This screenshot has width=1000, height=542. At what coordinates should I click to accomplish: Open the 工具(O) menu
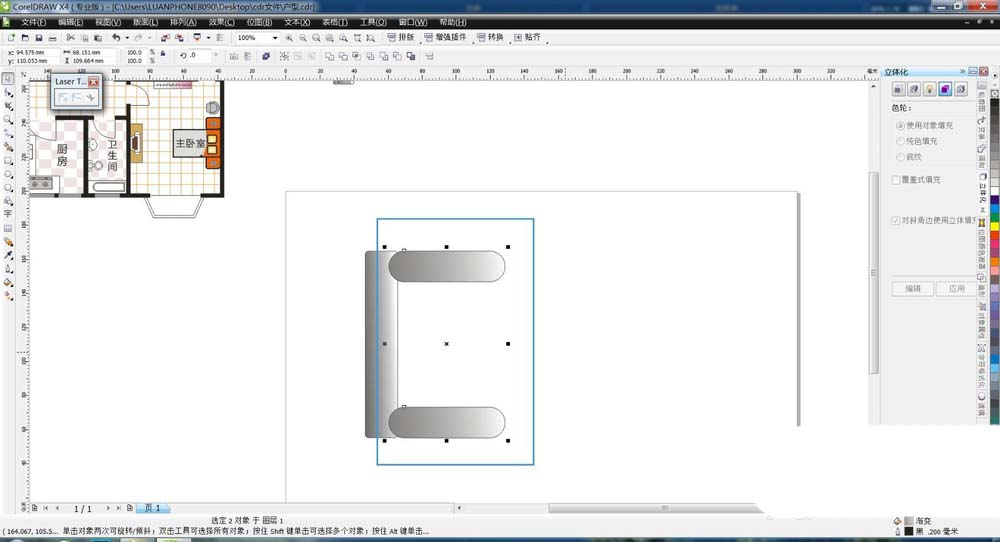pyautogui.click(x=373, y=22)
